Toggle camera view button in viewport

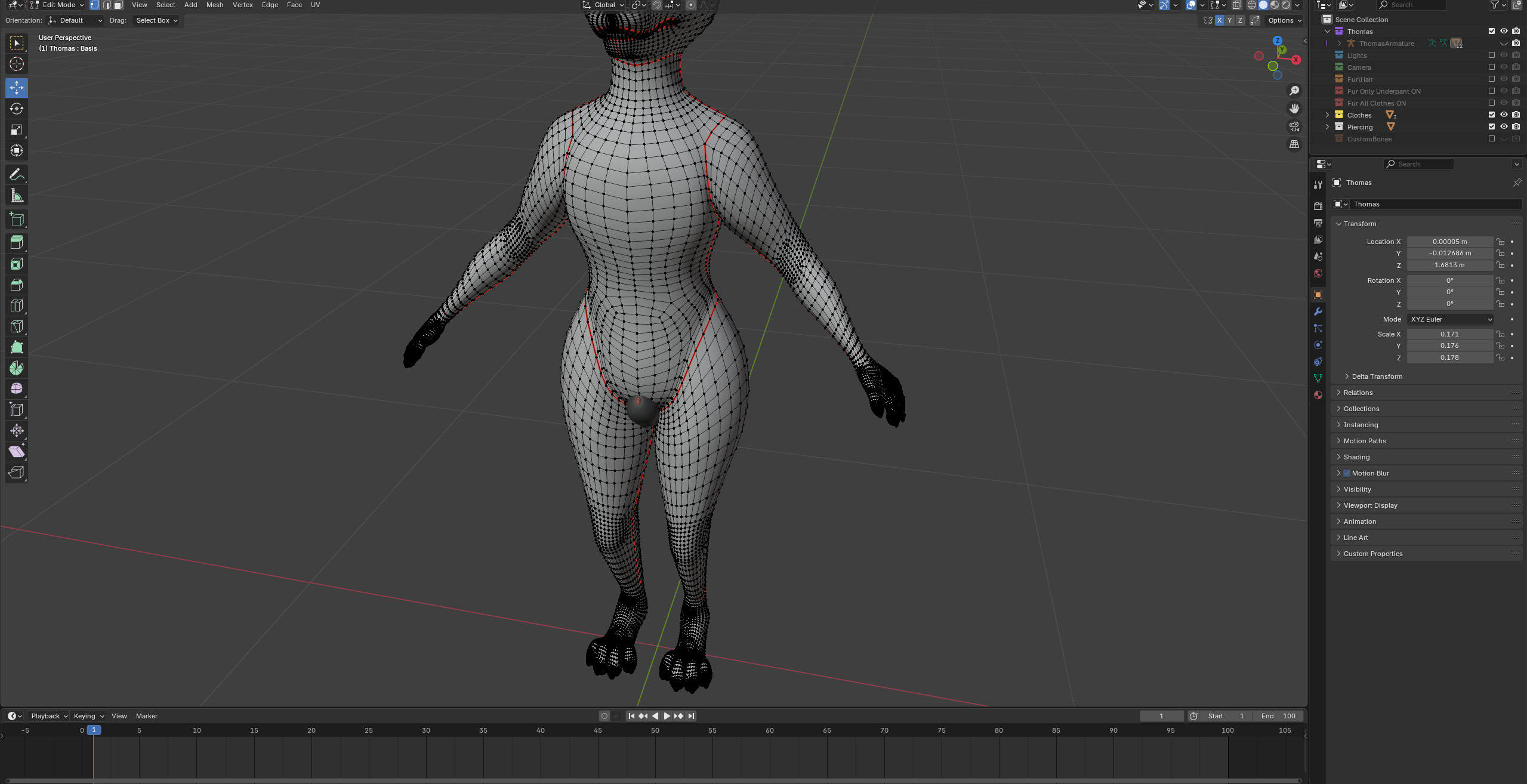[1294, 126]
